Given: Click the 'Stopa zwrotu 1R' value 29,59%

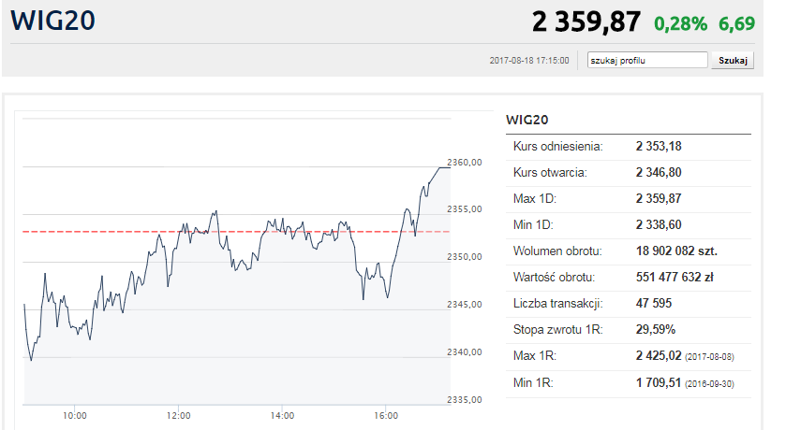Looking at the screenshot, I should tap(655, 328).
